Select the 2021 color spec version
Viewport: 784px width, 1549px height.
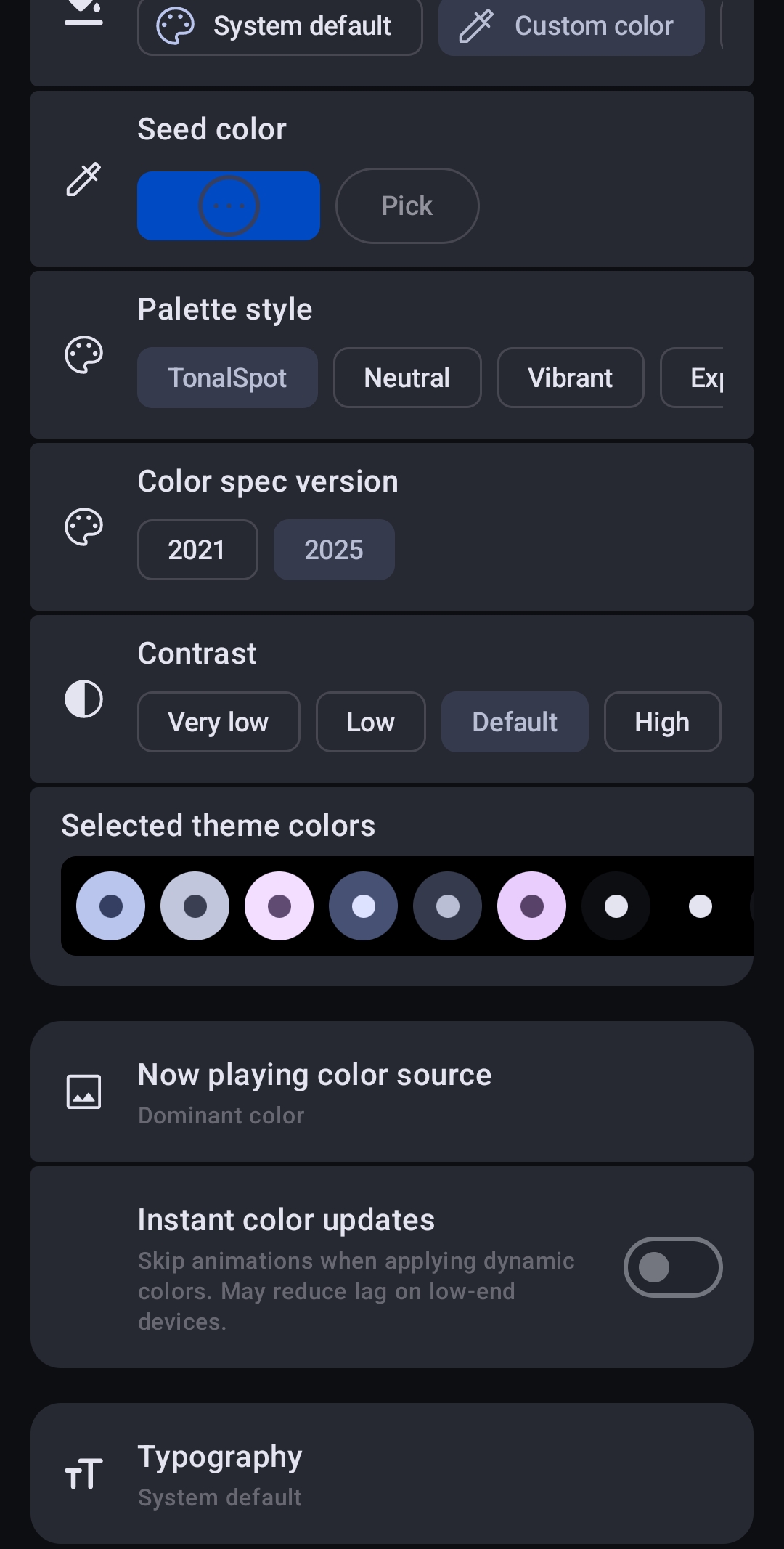(197, 550)
